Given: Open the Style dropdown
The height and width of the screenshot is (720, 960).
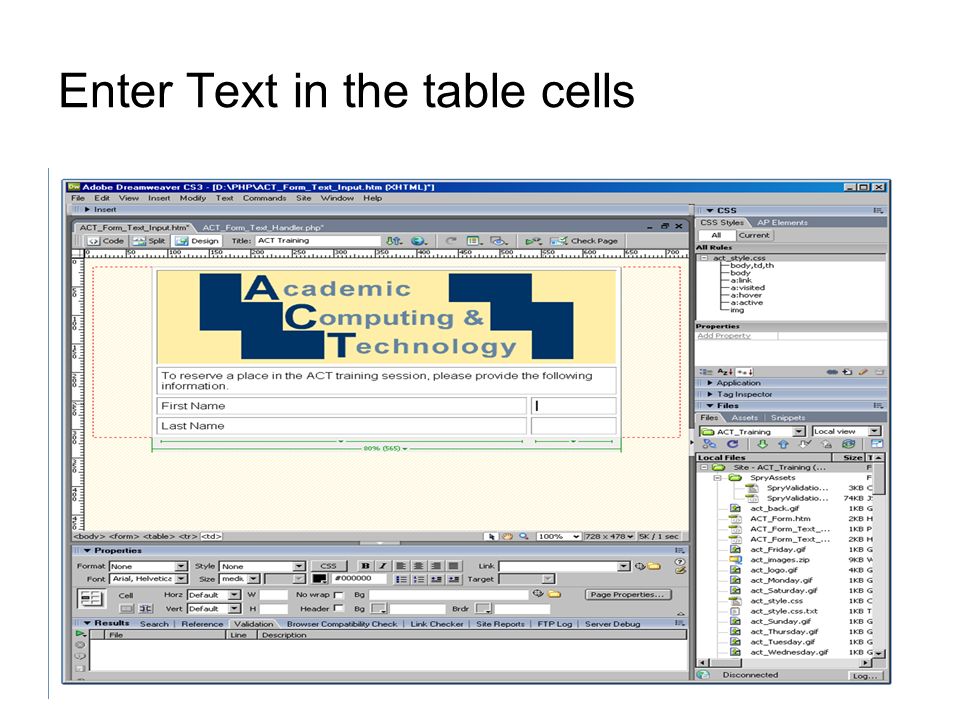Looking at the screenshot, I should tap(299, 566).
